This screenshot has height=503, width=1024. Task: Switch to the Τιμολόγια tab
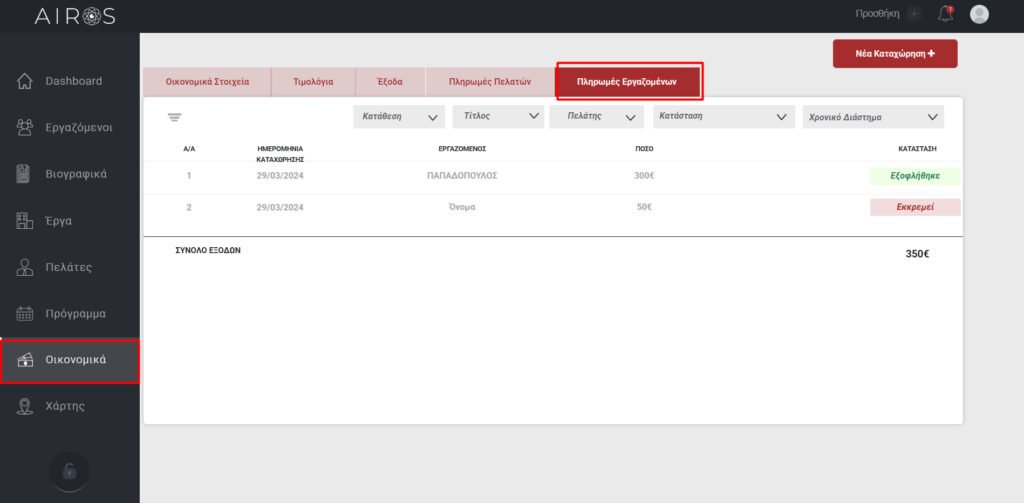coord(313,81)
